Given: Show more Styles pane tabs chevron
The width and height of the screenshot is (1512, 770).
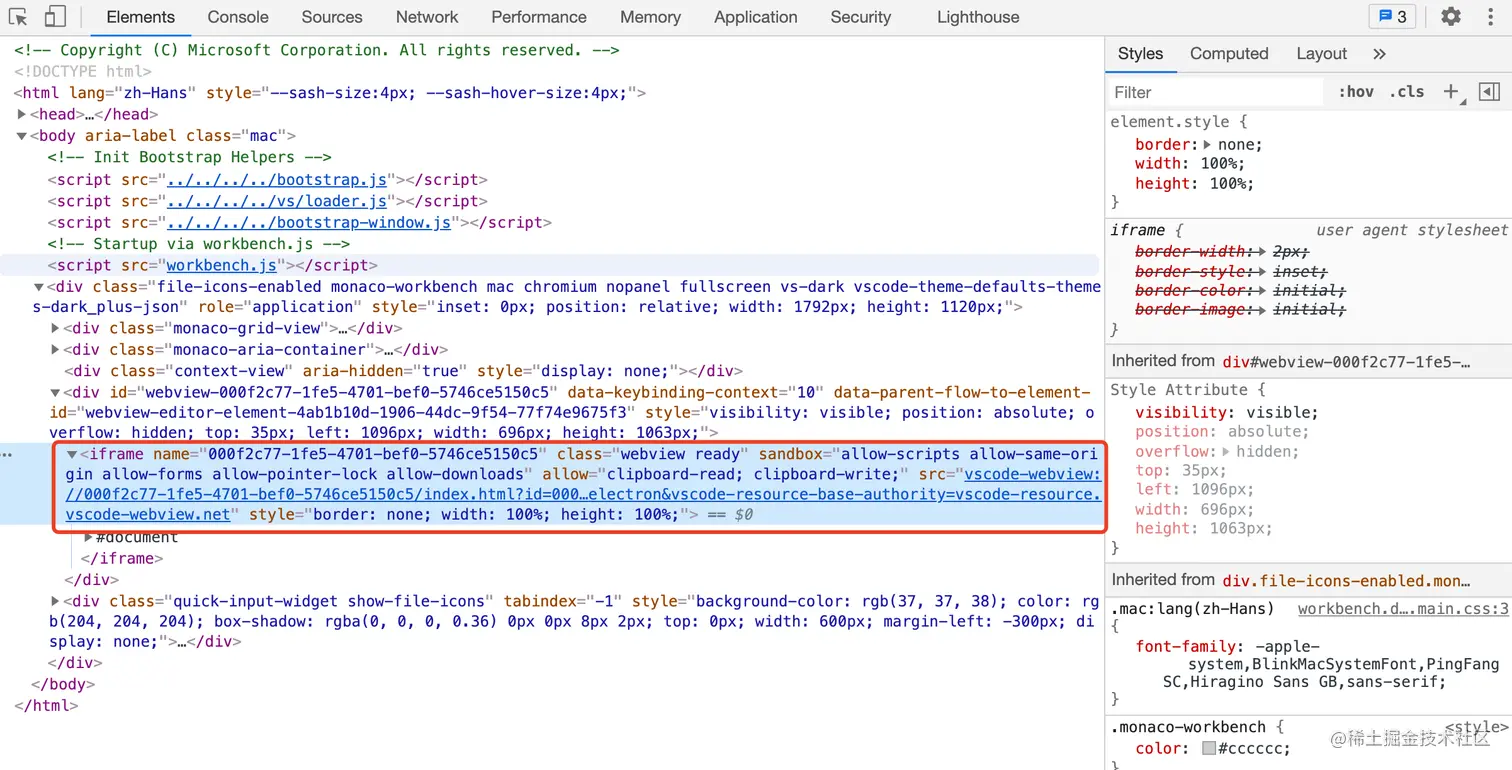Looking at the screenshot, I should coord(1380,54).
